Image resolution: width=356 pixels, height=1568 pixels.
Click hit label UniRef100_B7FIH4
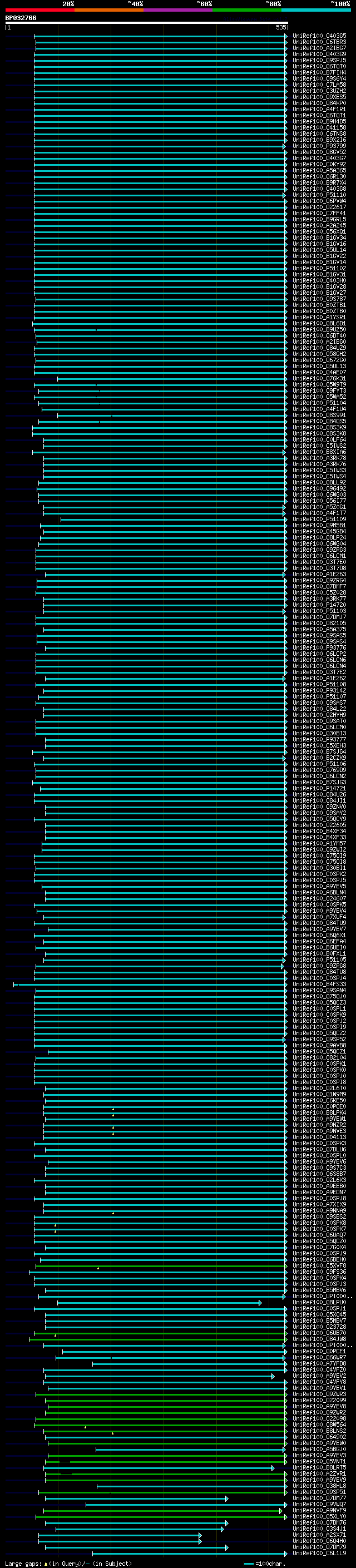point(319,72)
